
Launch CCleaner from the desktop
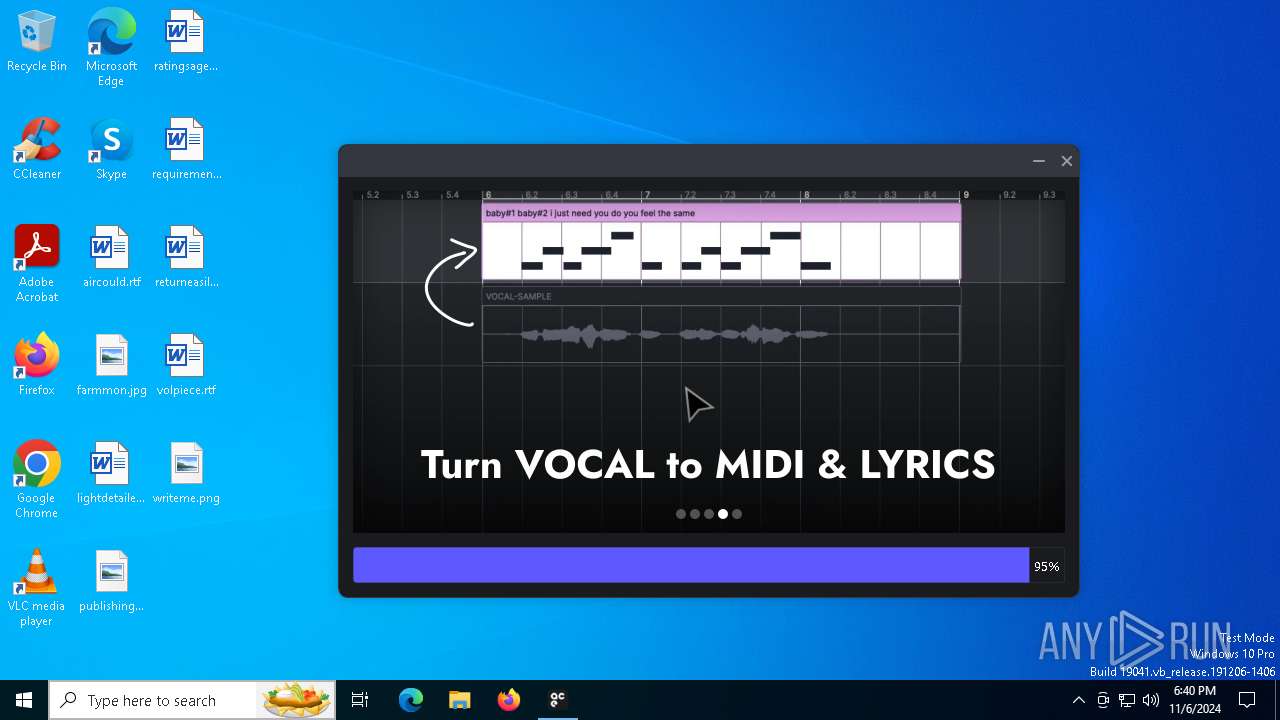tap(37, 150)
